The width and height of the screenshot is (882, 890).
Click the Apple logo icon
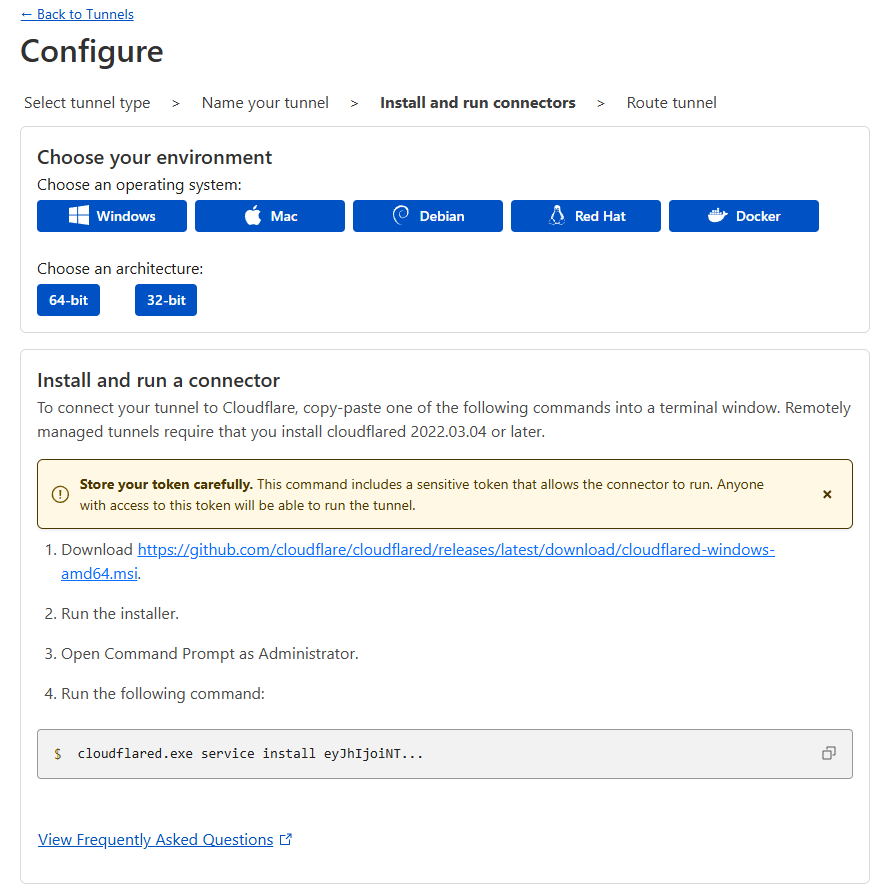tap(253, 216)
